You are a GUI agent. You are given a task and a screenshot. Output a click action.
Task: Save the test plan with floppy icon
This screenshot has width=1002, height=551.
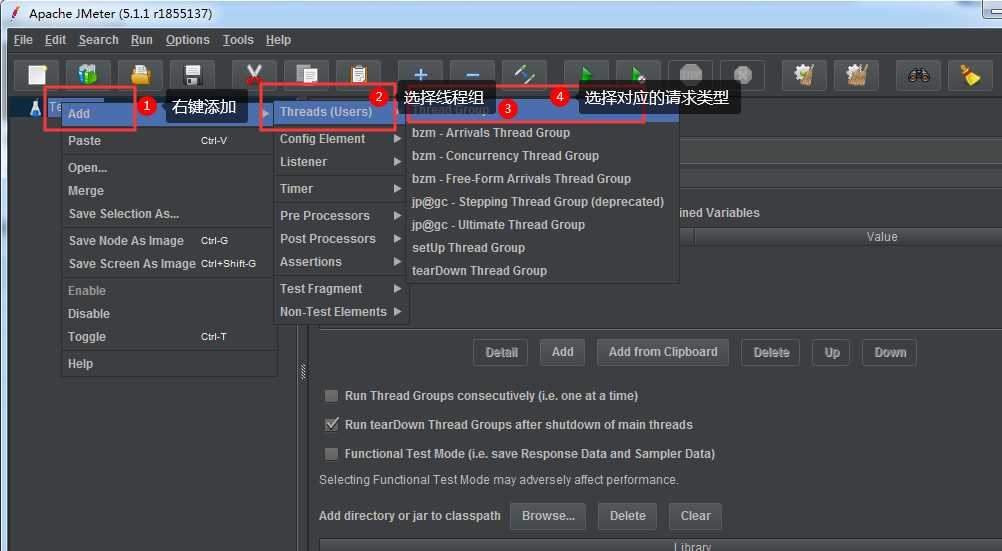click(x=192, y=75)
